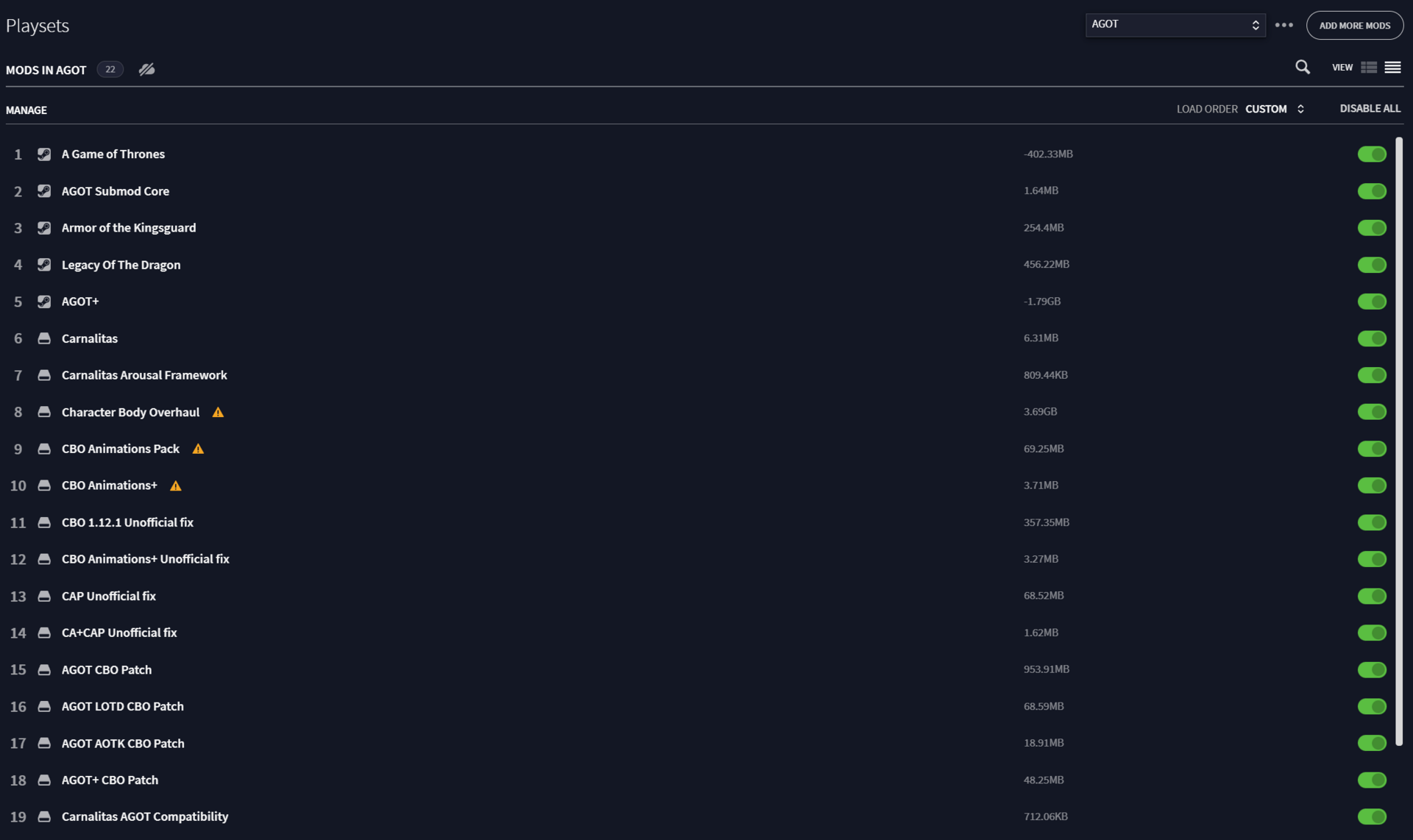Disable Carnalitas AGOT Compatibility toggle

tap(1372, 816)
